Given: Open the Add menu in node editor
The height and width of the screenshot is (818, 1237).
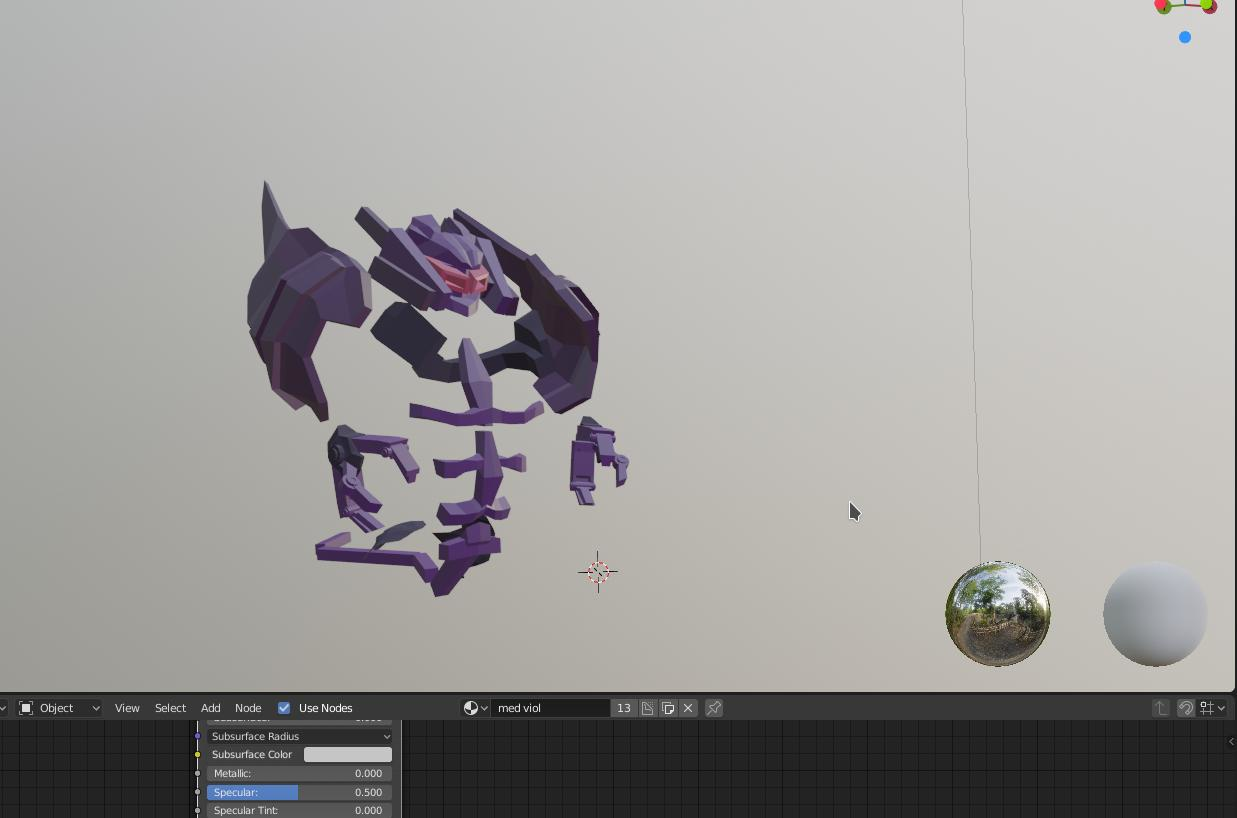Looking at the screenshot, I should click(210, 708).
